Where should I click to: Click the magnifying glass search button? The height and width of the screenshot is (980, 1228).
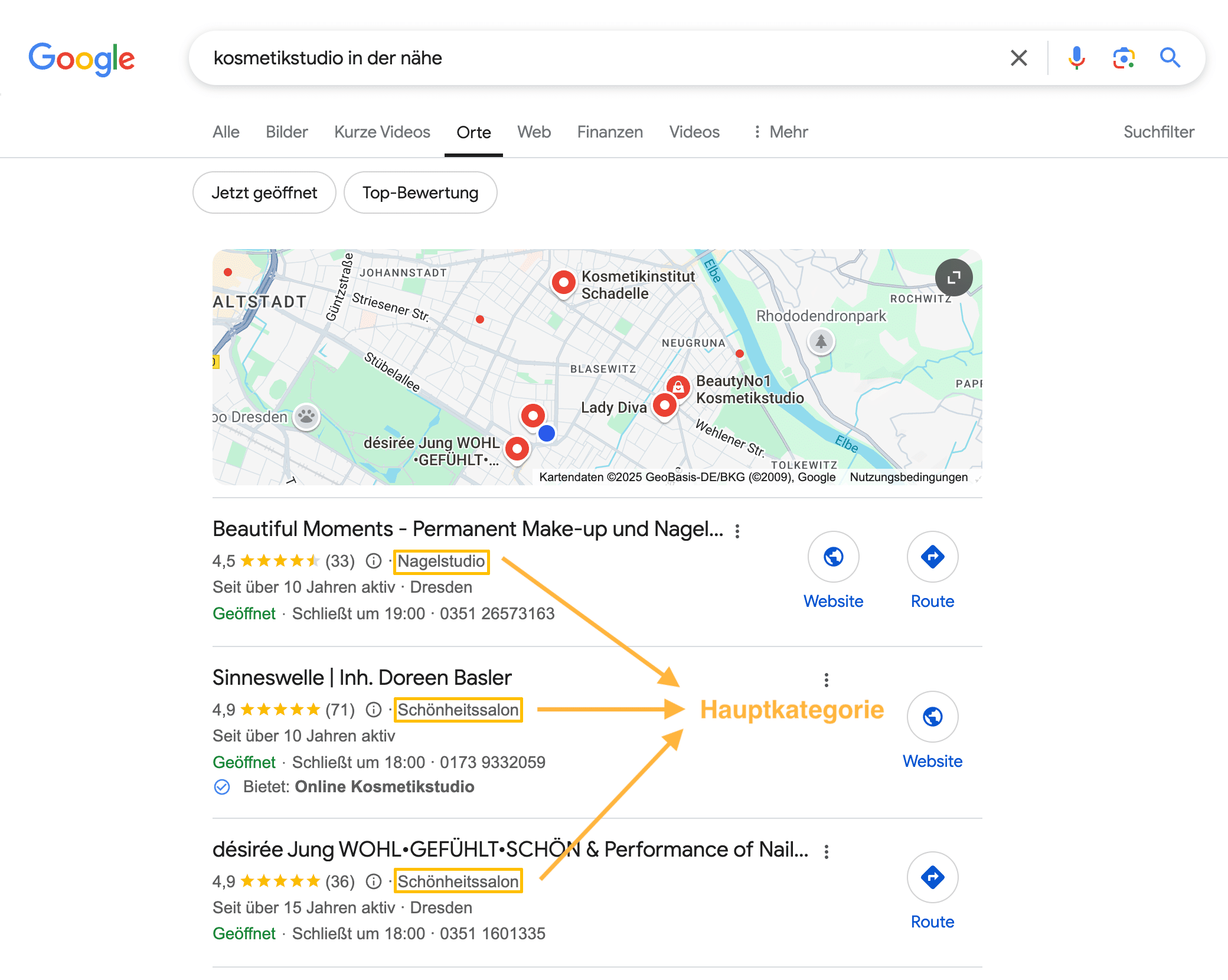1170,58
